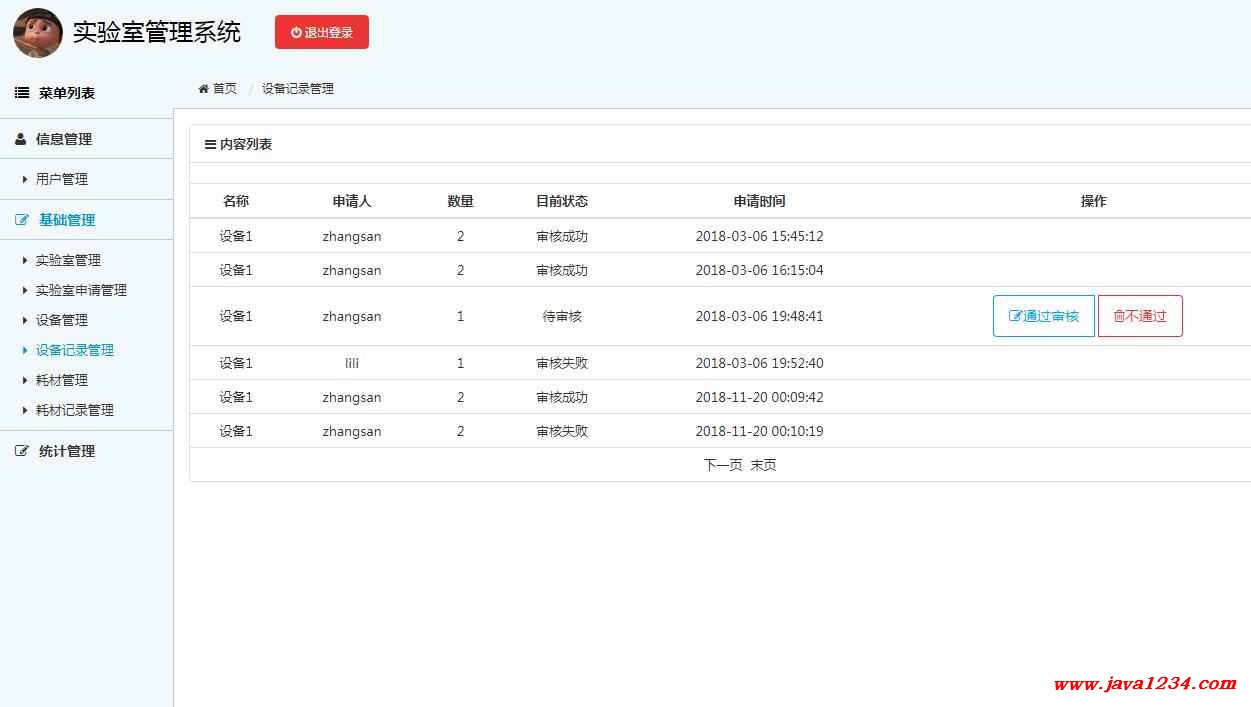1251x707 pixels.
Task: Click the edit icon in 通过审核 button
Action: tap(1015, 316)
